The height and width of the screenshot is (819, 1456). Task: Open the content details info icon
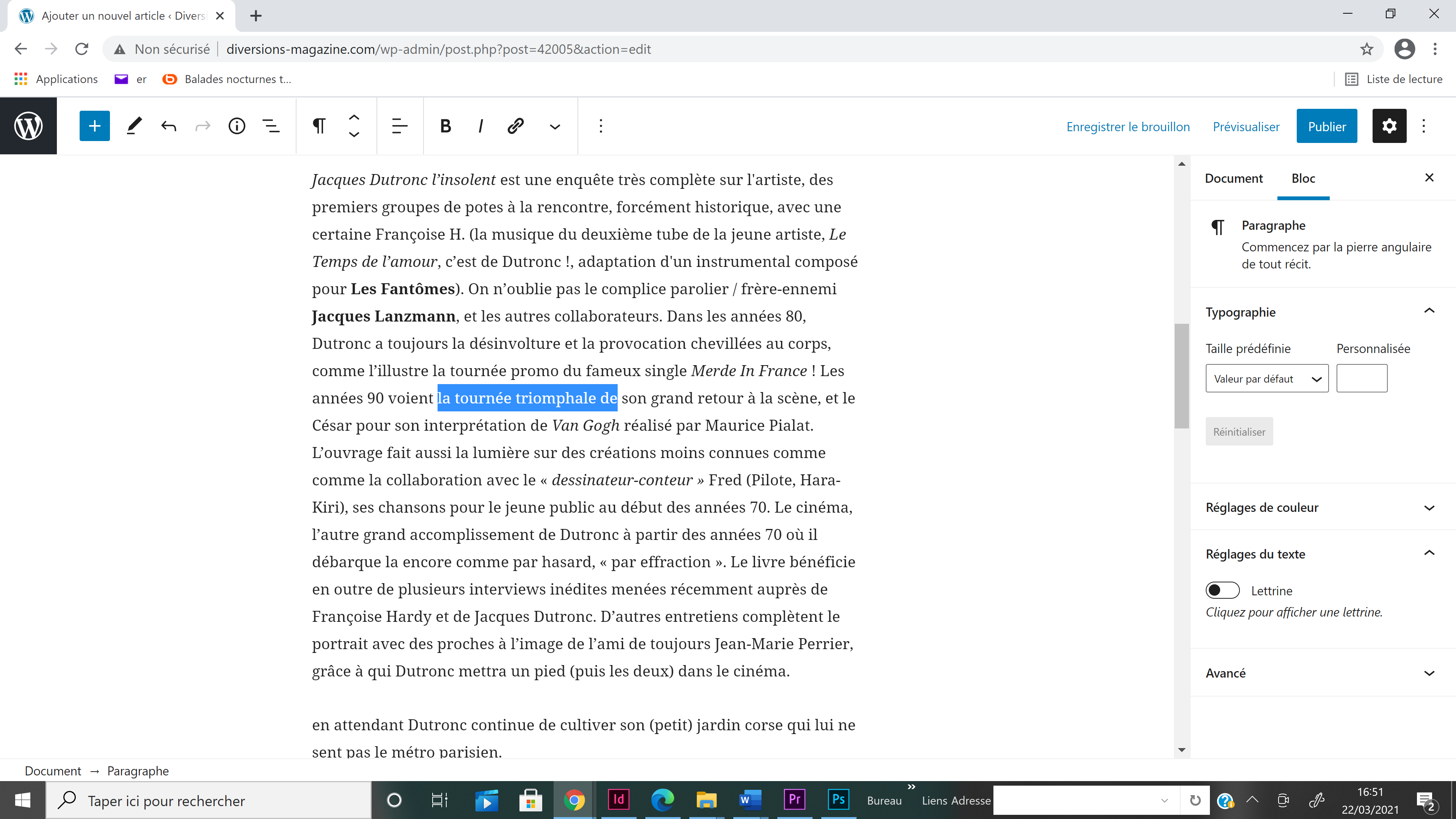click(237, 126)
